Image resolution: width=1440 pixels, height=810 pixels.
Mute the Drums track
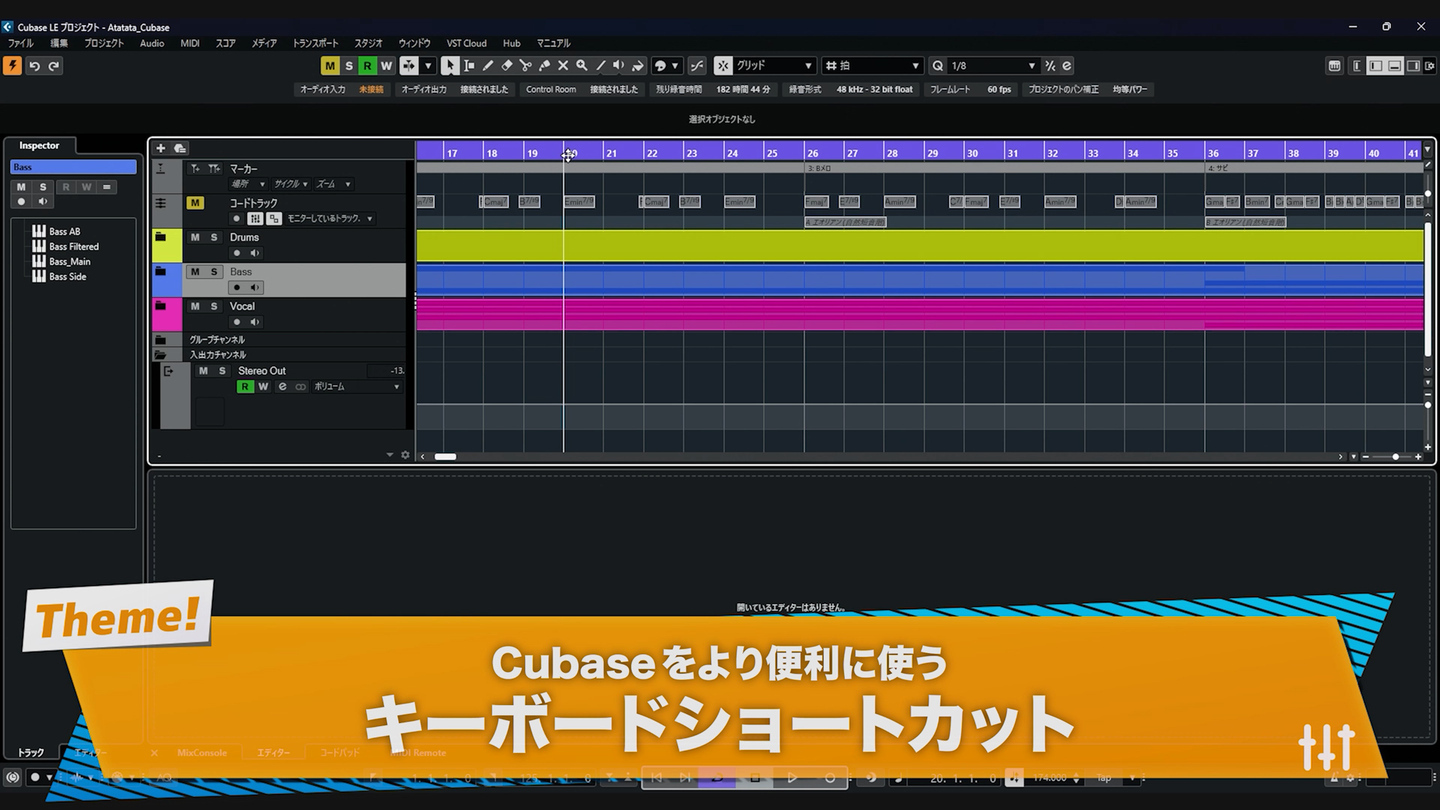pyautogui.click(x=195, y=237)
